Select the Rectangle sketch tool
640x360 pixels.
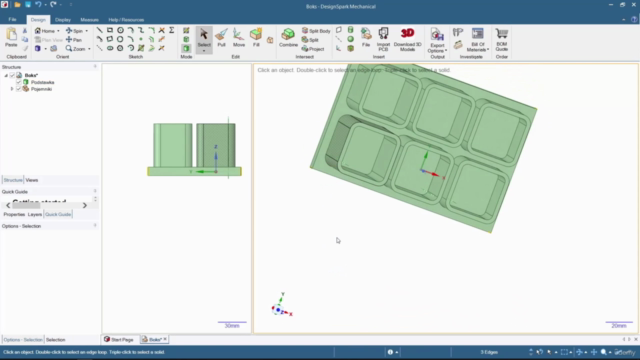110,31
